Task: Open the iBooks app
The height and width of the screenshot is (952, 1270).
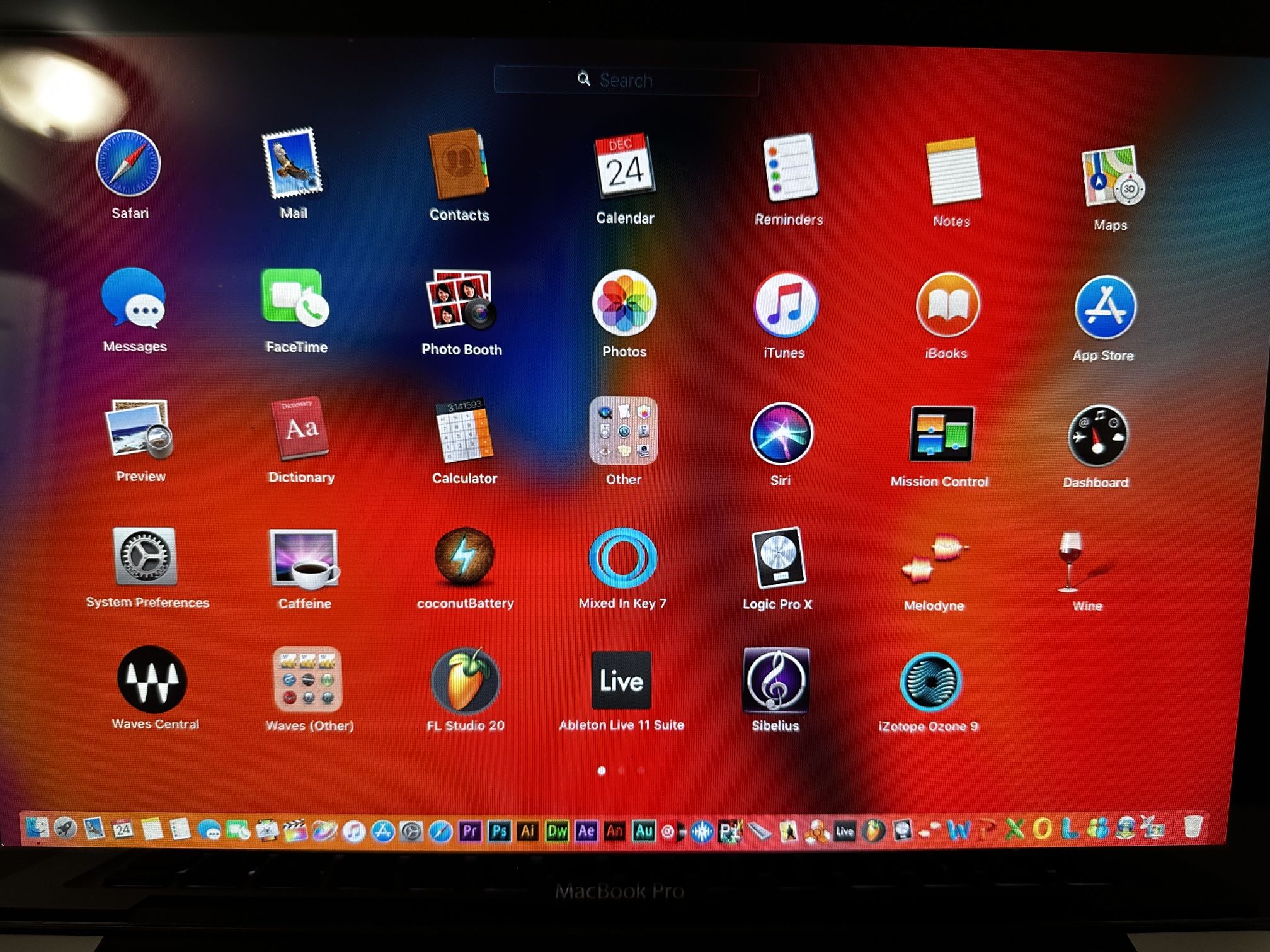Action: click(x=947, y=306)
